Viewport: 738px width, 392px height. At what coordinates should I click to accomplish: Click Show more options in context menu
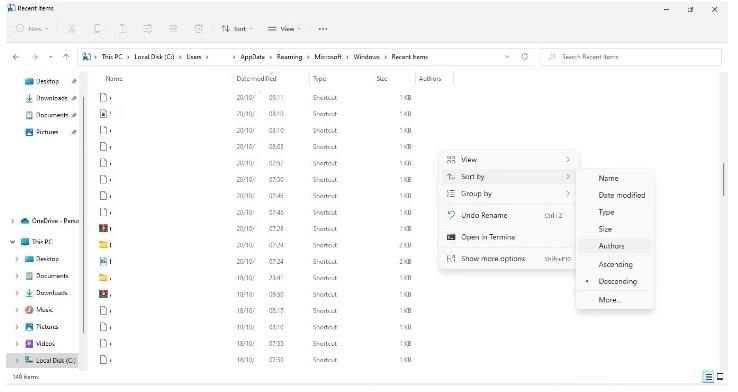(x=508, y=258)
